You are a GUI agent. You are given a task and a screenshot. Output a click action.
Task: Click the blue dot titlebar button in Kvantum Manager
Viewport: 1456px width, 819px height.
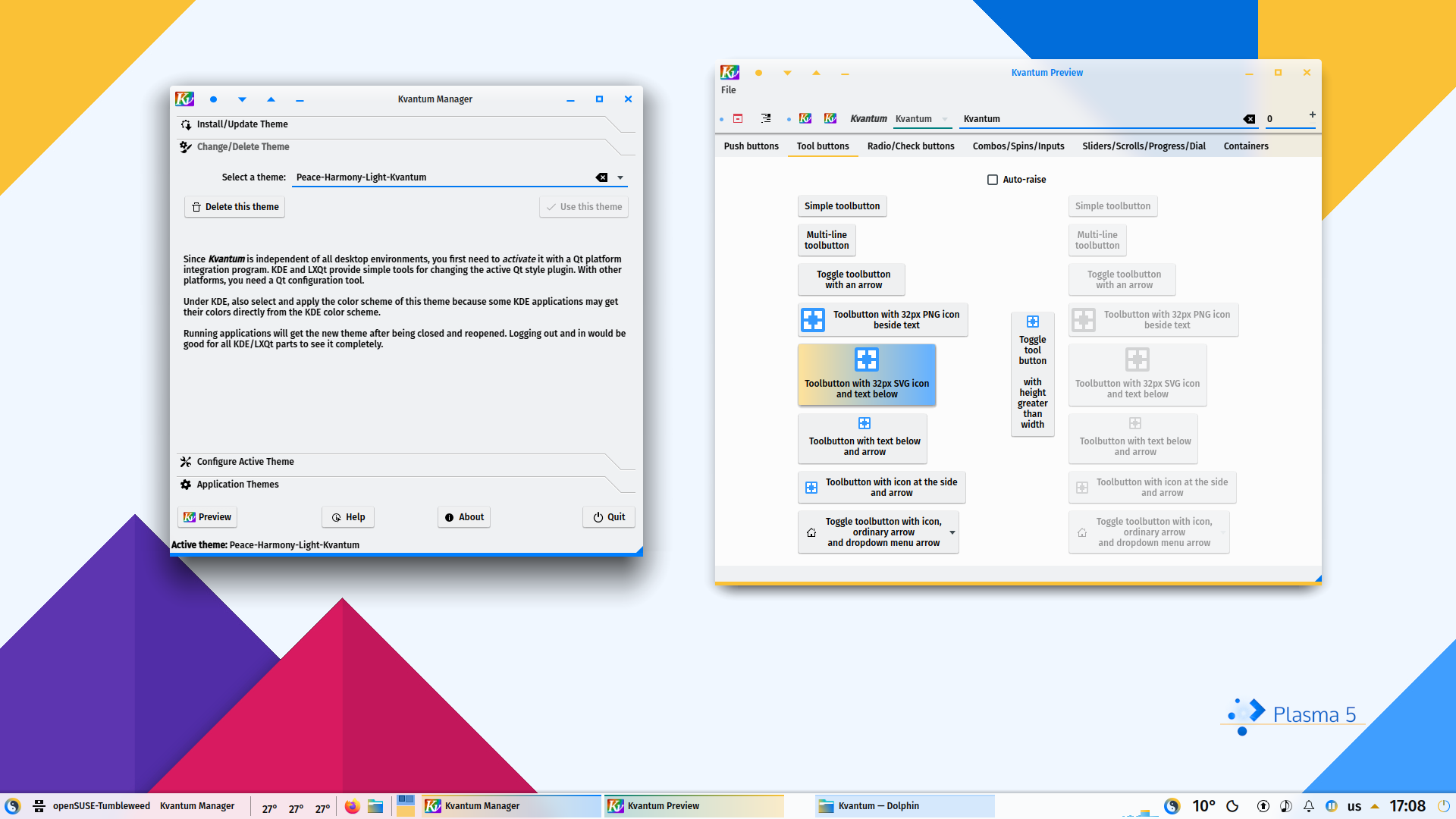(213, 99)
